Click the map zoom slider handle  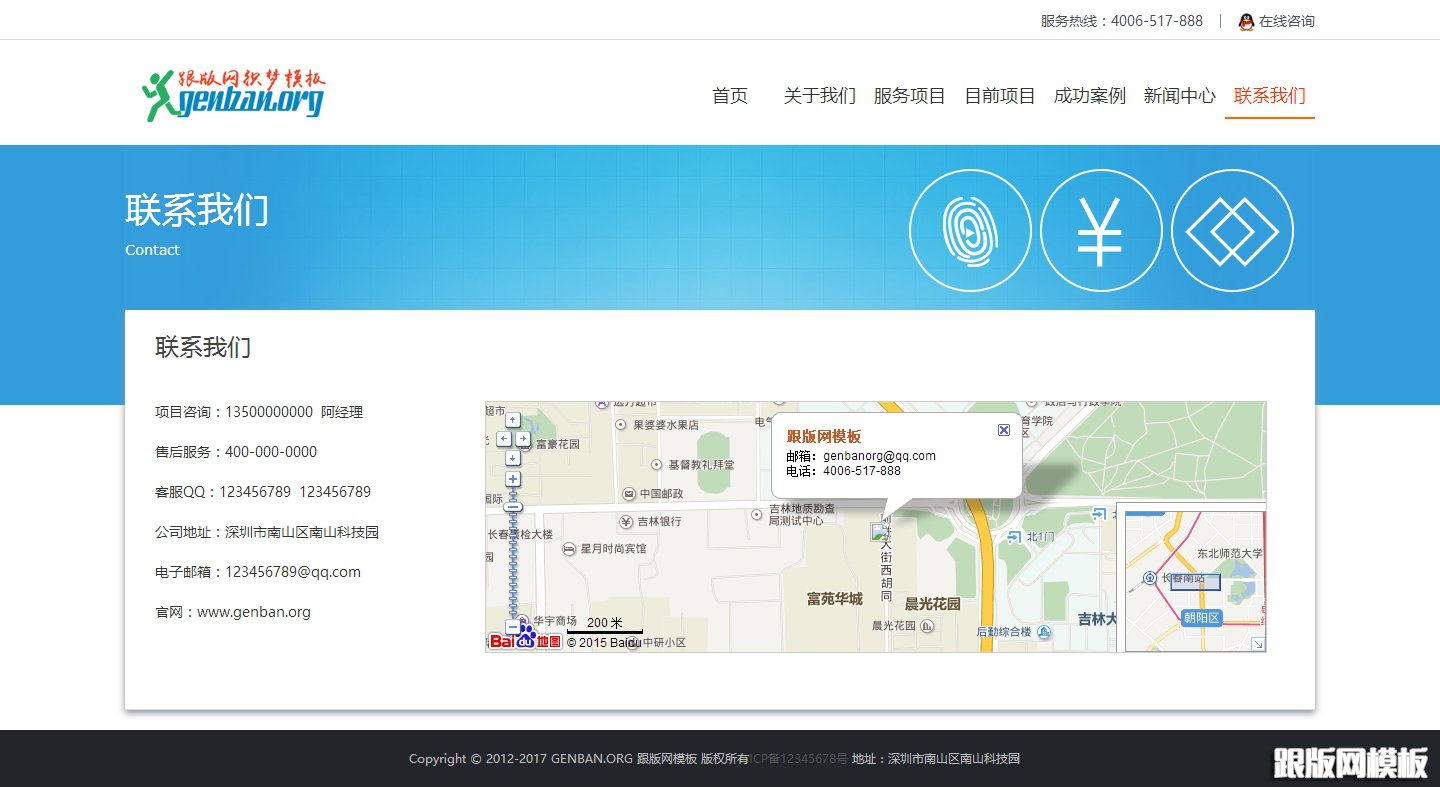click(512, 506)
